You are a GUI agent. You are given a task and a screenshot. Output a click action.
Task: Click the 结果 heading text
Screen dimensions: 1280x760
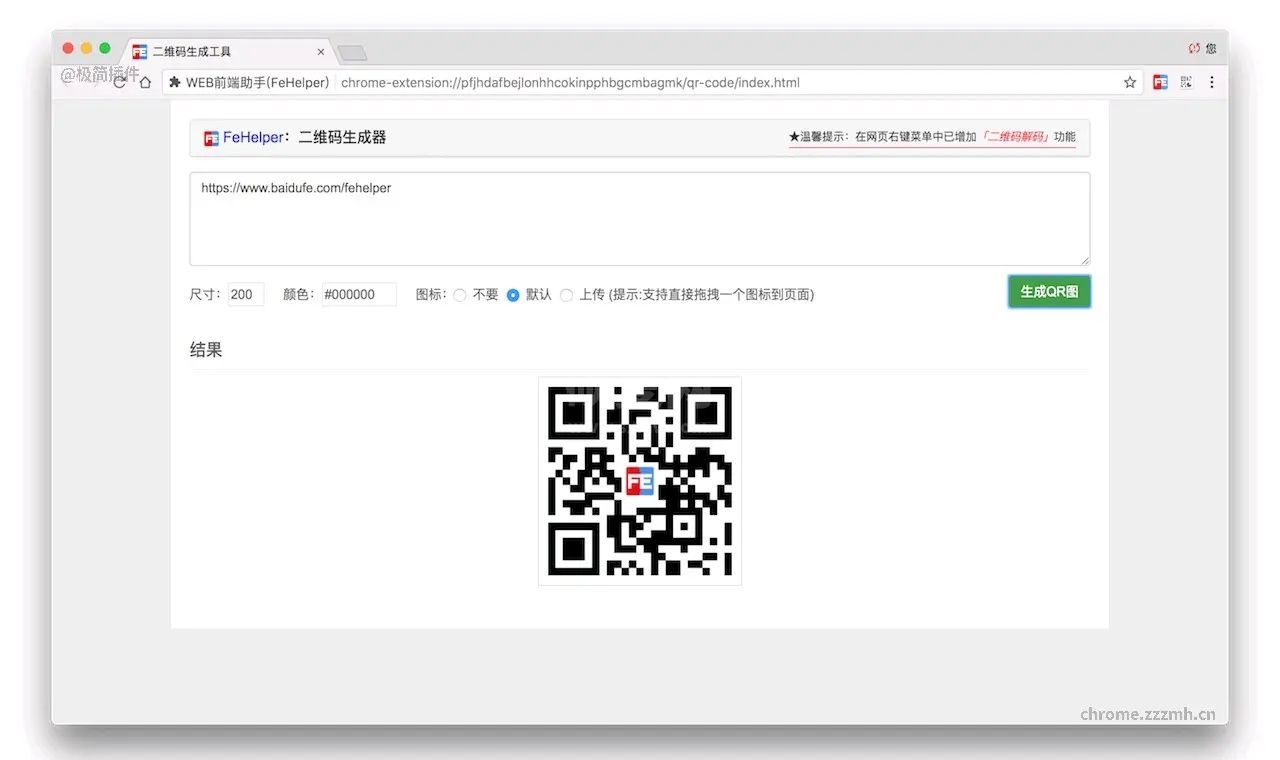(206, 350)
